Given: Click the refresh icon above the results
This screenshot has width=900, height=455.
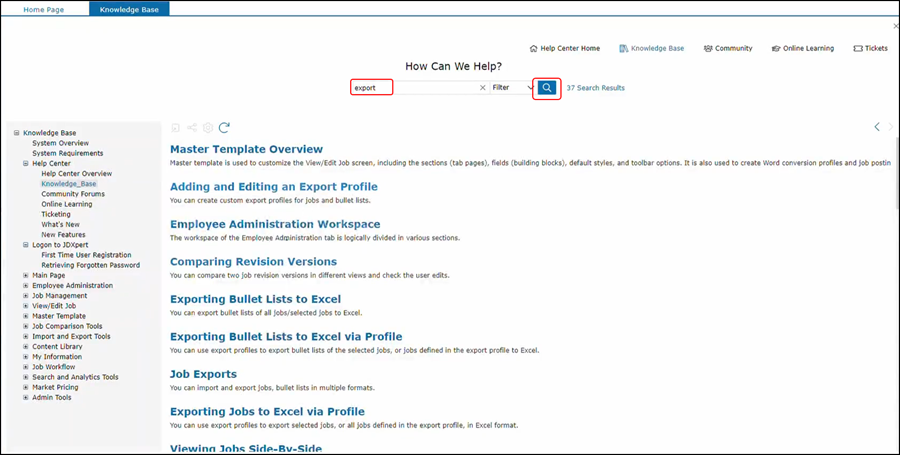Looking at the screenshot, I should [x=225, y=127].
